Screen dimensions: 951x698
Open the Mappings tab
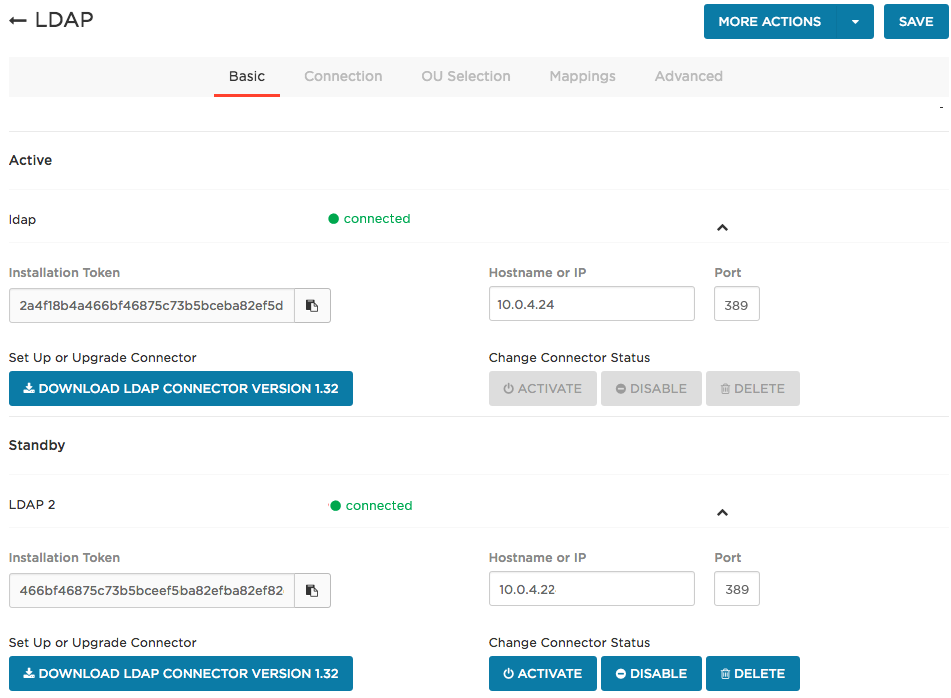(x=582, y=76)
